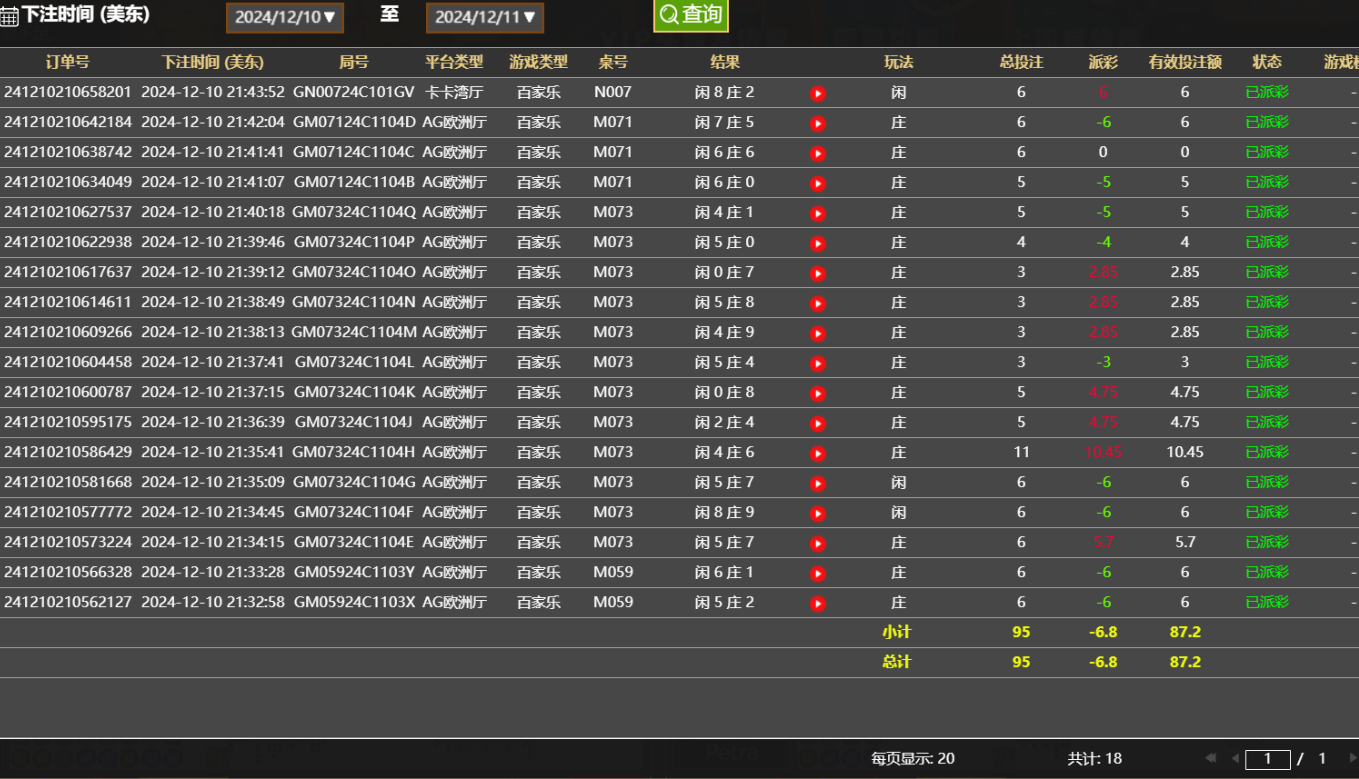Image resolution: width=1359 pixels, height=779 pixels.
Task: Click the green 查询 search button
Action: point(690,15)
